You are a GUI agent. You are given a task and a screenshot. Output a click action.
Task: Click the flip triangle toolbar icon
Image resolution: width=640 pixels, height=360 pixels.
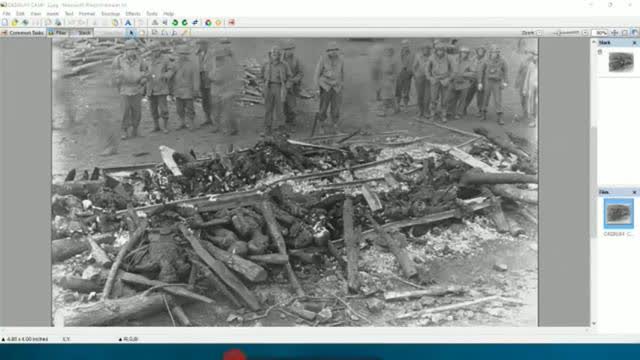pos(155,22)
